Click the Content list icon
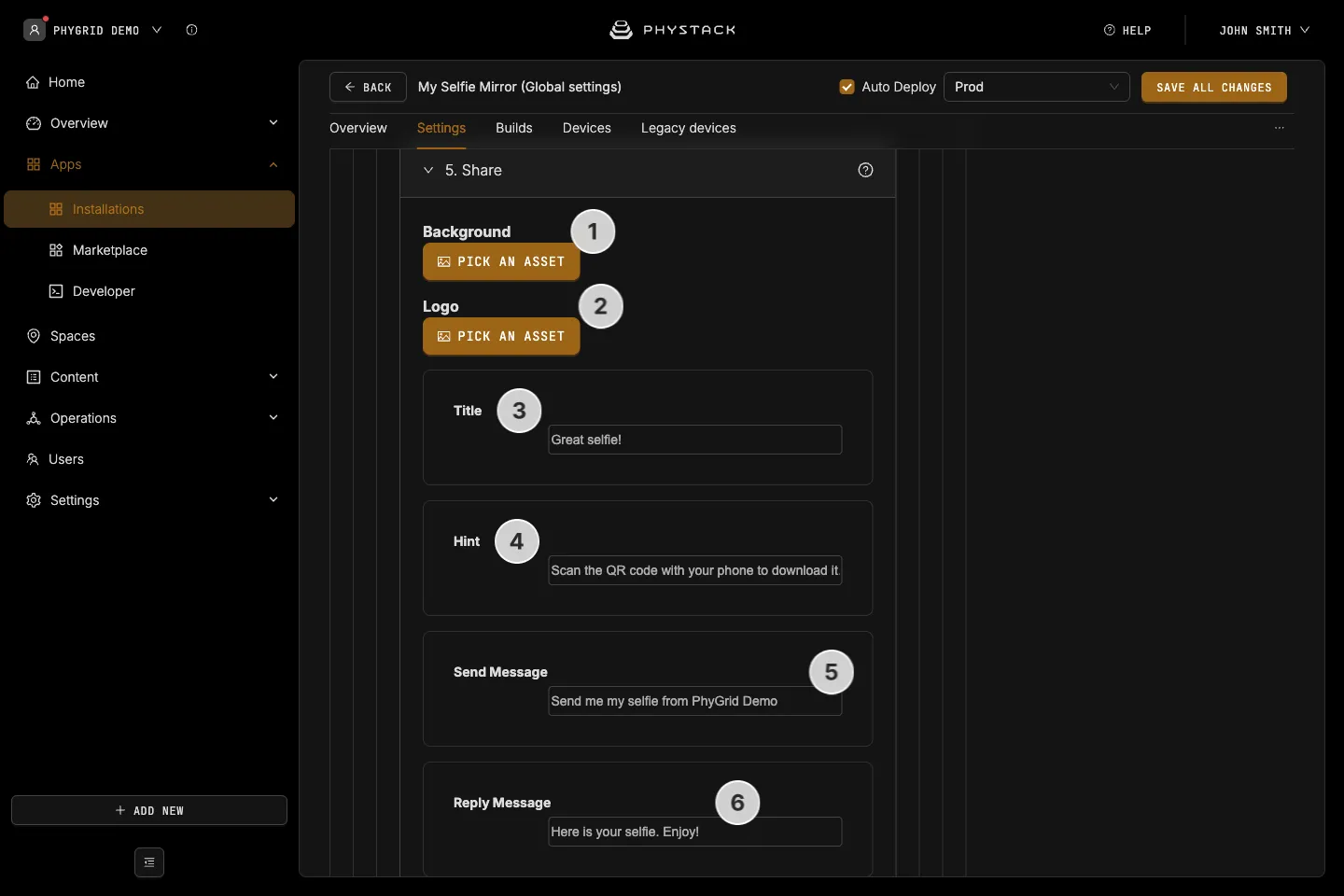1344x896 pixels. pyautogui.click(x=34, y=377)
